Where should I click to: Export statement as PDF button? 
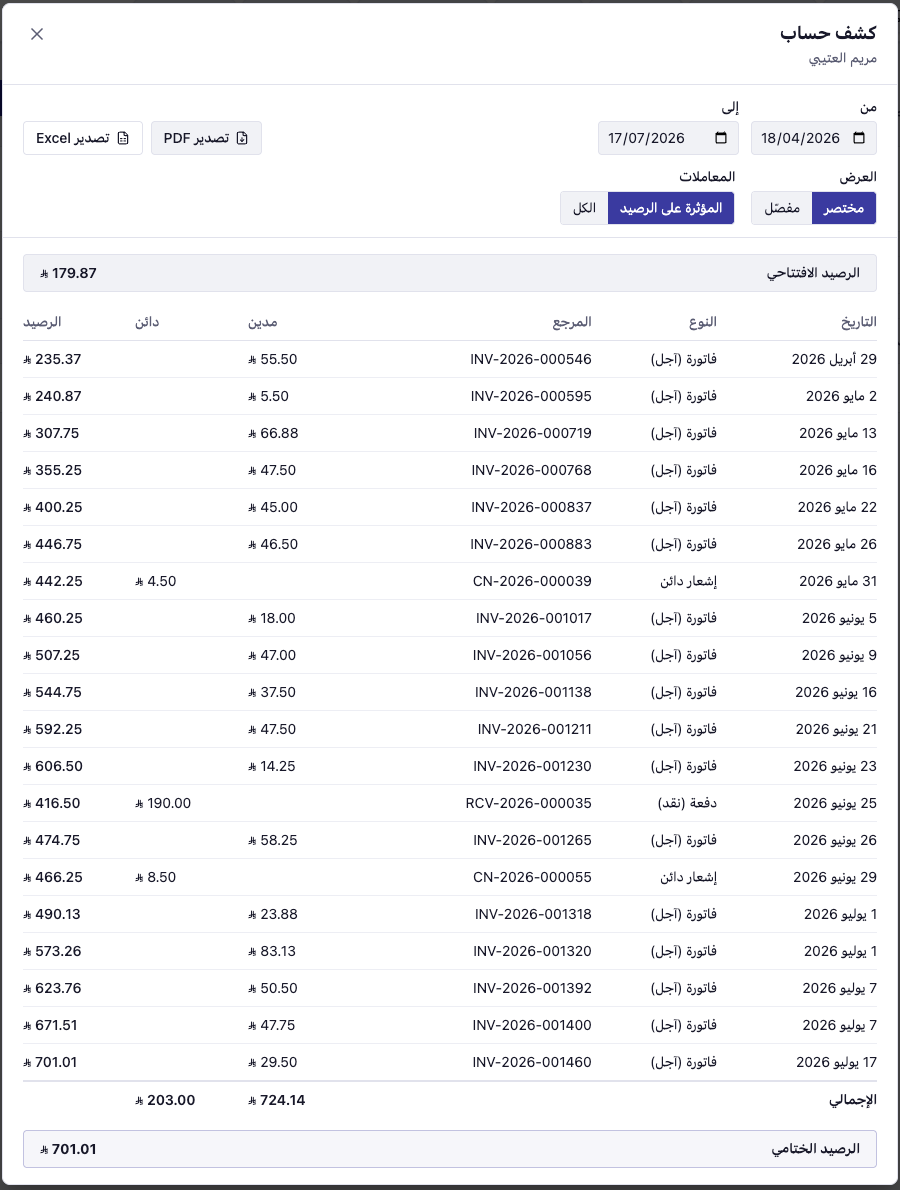(206, 138)
